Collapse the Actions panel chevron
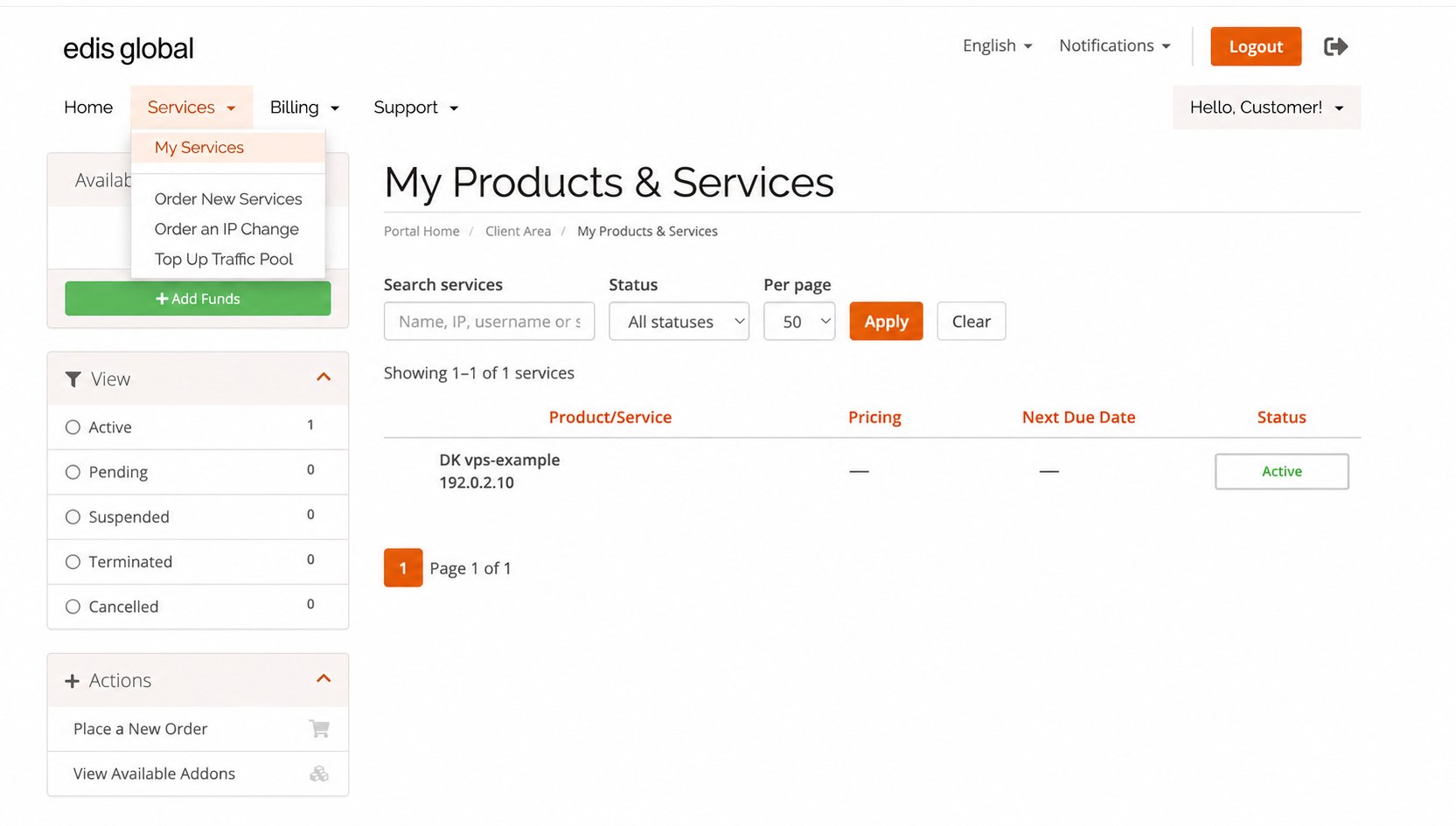 pos(324,678)
